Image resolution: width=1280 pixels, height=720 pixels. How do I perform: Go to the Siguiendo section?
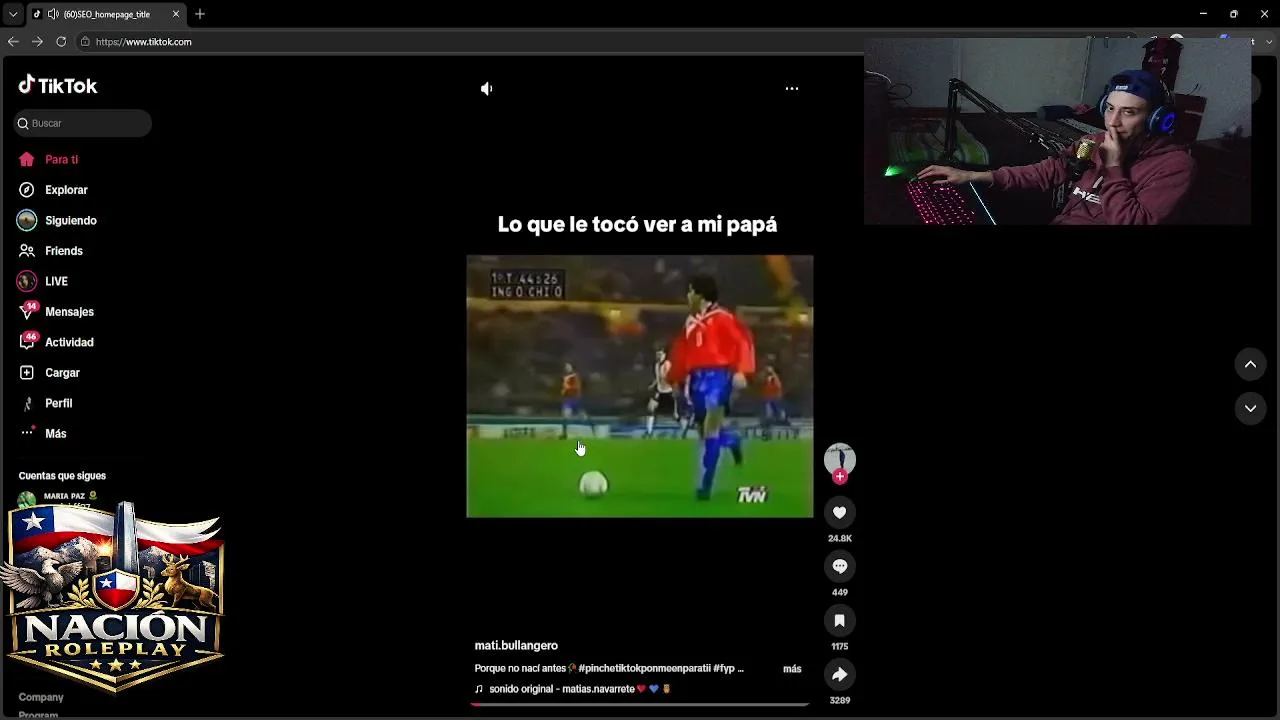coord(70,221)
